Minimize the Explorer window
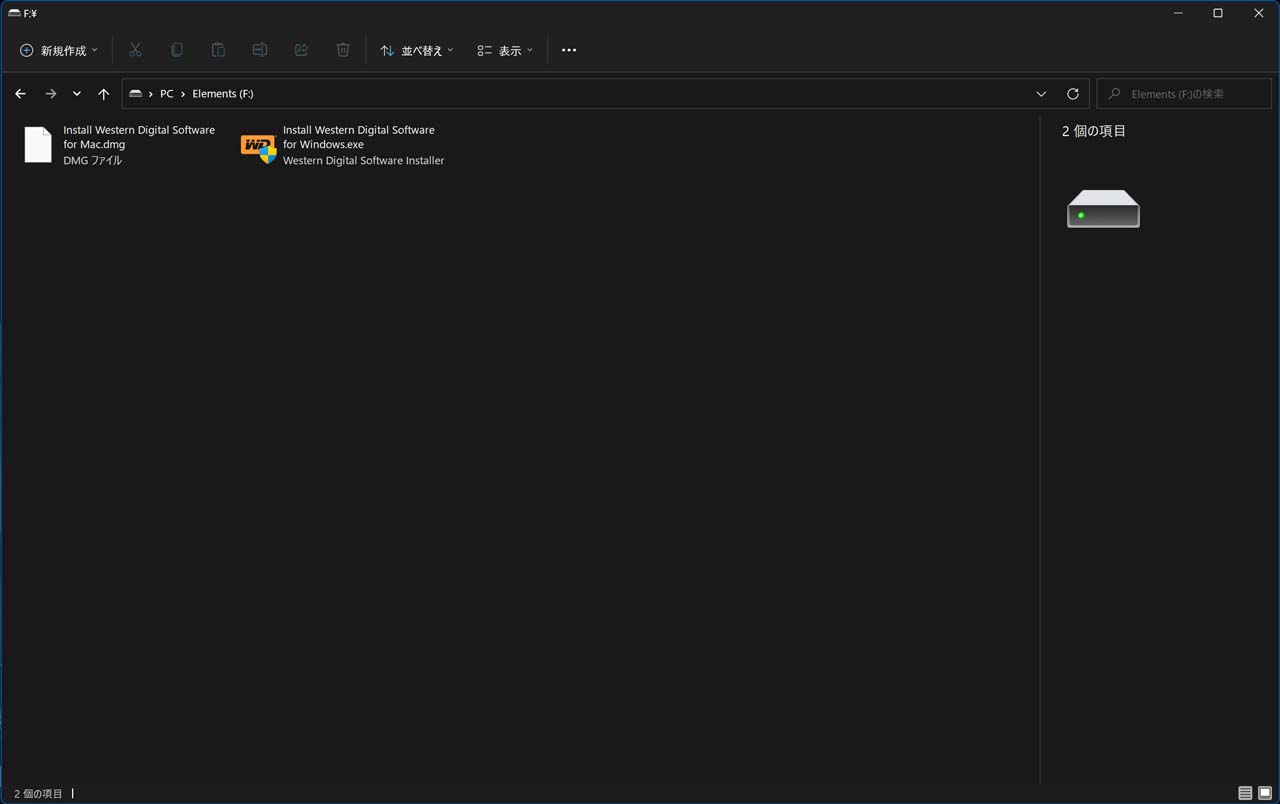This screenshot has height=804, width=1280. coord(1179,13)
